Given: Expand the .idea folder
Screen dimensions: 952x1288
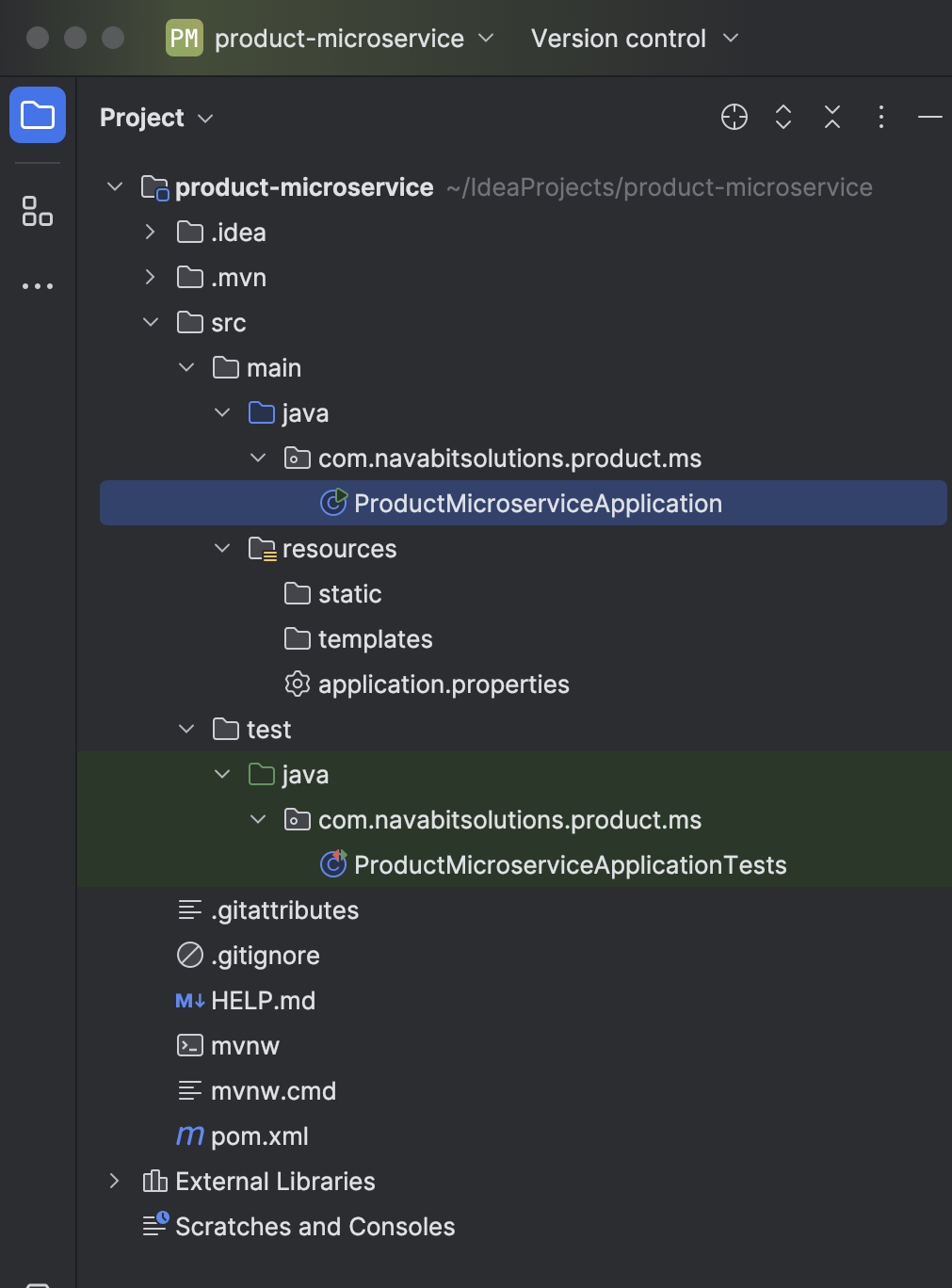Looking at the screenshot, I should 150,233.
